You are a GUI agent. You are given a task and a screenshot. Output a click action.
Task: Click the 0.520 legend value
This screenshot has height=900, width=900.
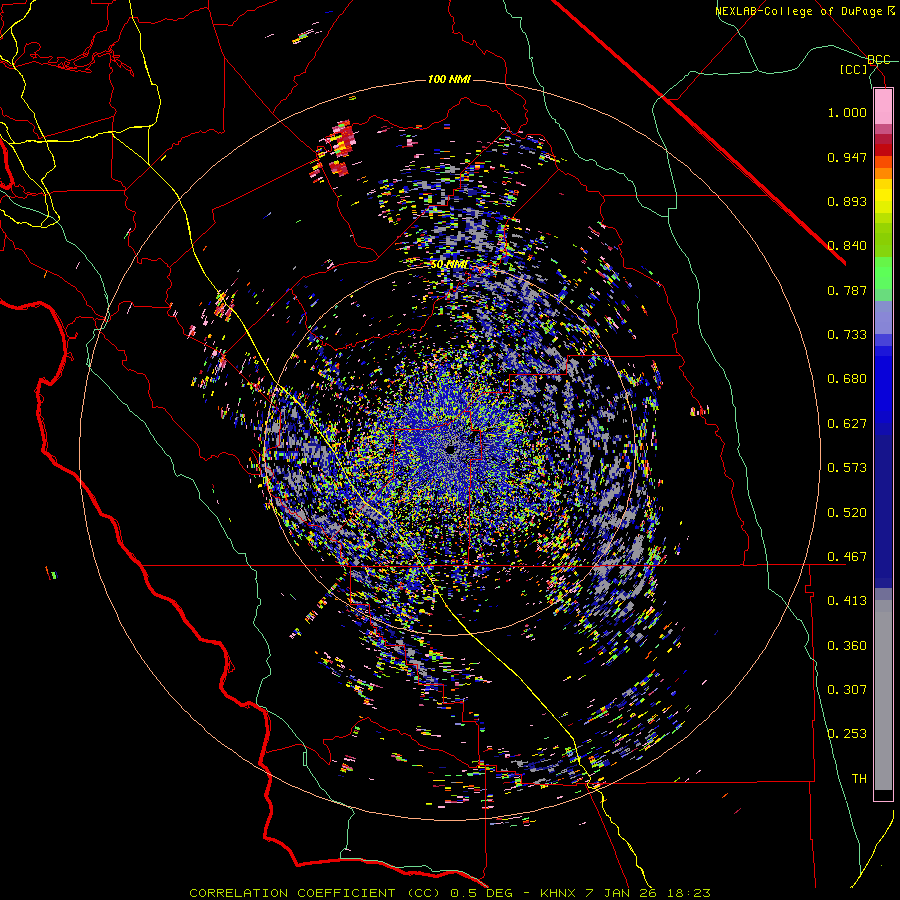[x=847, y=513]
